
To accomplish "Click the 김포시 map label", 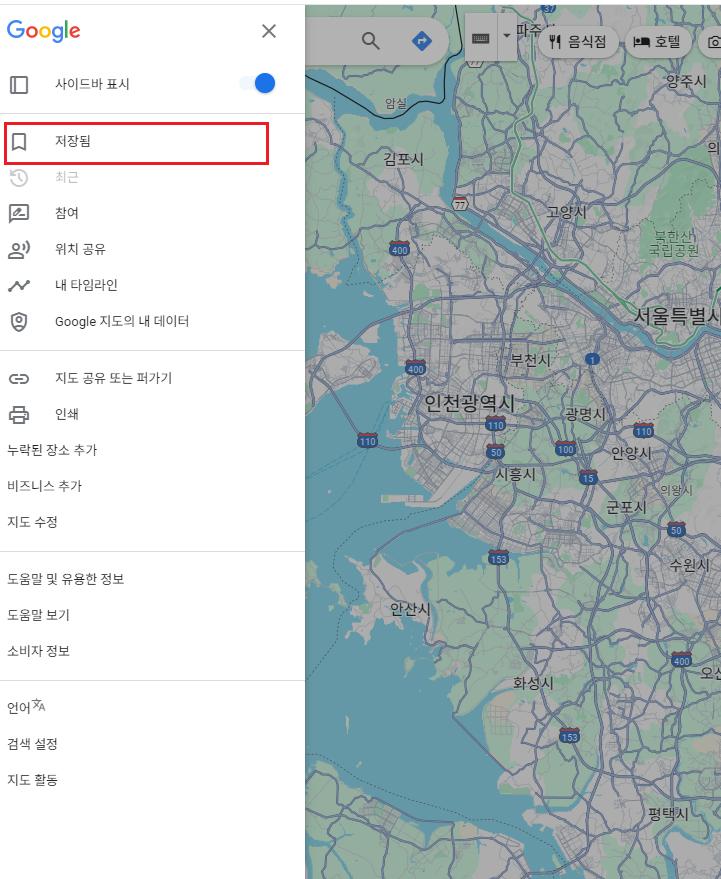I will tap(403, 159).
